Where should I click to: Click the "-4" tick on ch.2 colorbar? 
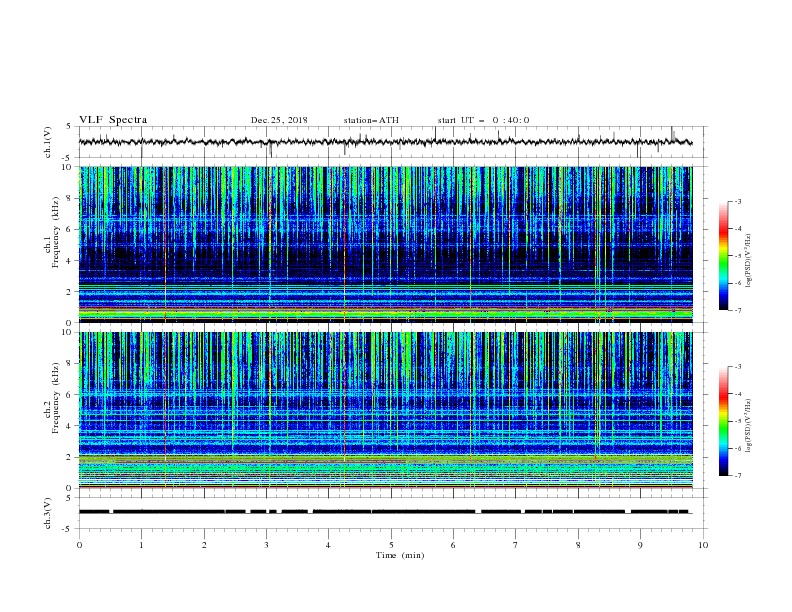pos(737,394)
